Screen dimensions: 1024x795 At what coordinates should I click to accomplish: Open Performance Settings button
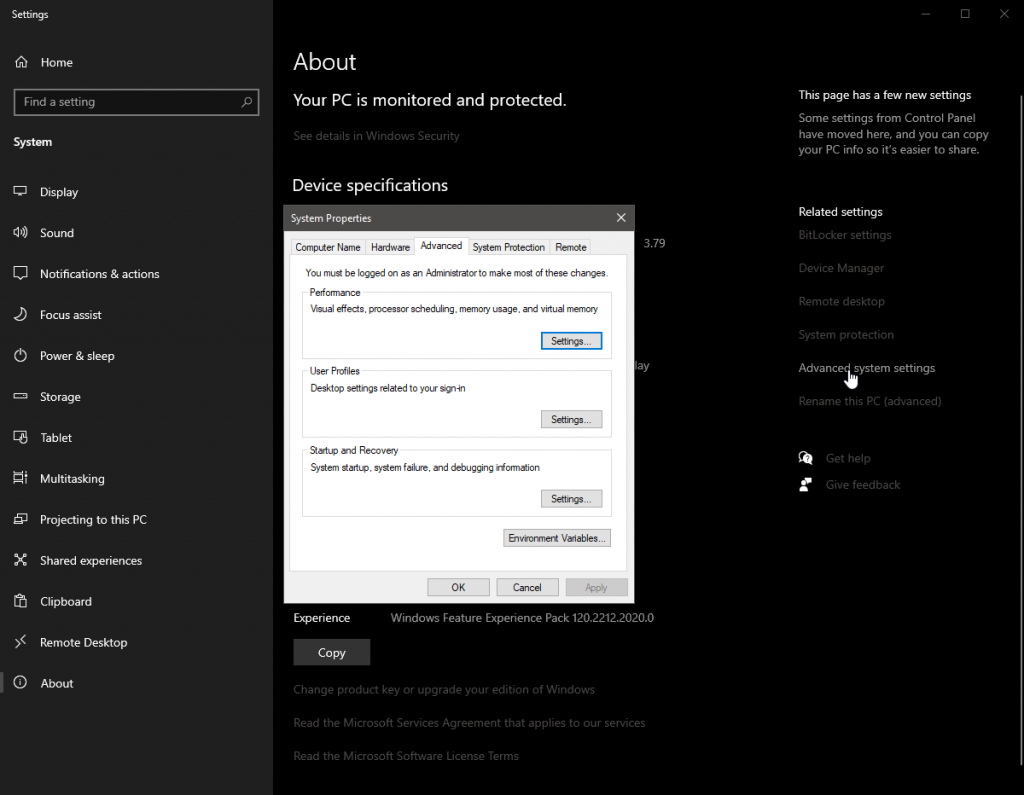click(571, 341)
